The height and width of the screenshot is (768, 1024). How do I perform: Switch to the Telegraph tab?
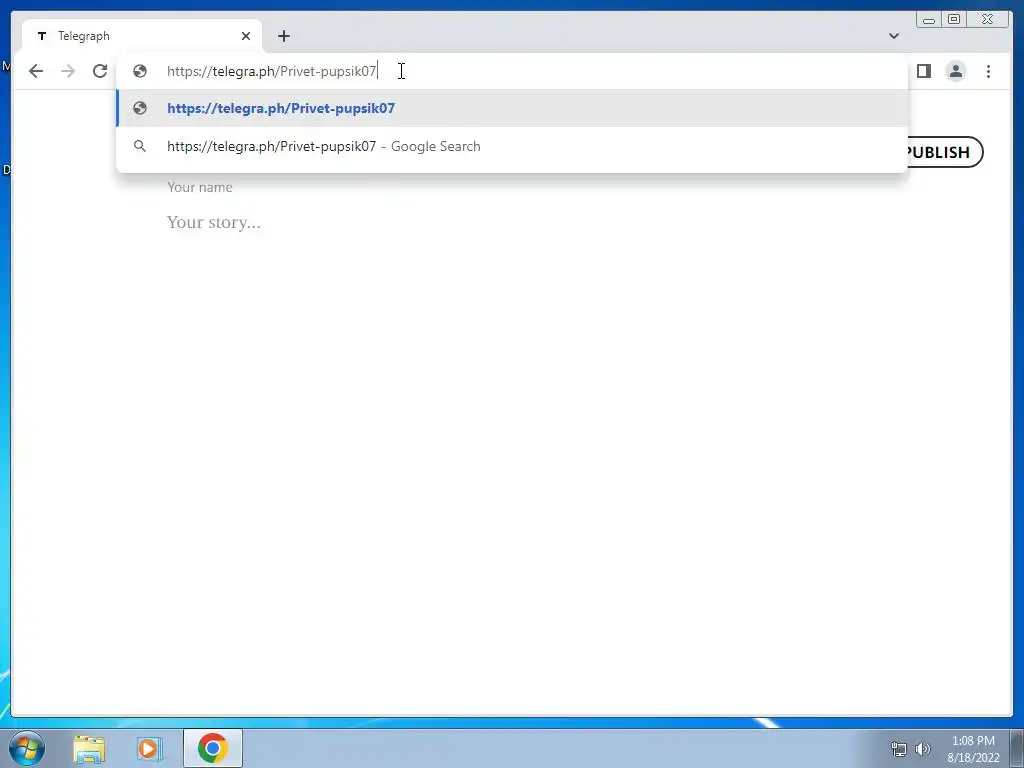point(142,36)
